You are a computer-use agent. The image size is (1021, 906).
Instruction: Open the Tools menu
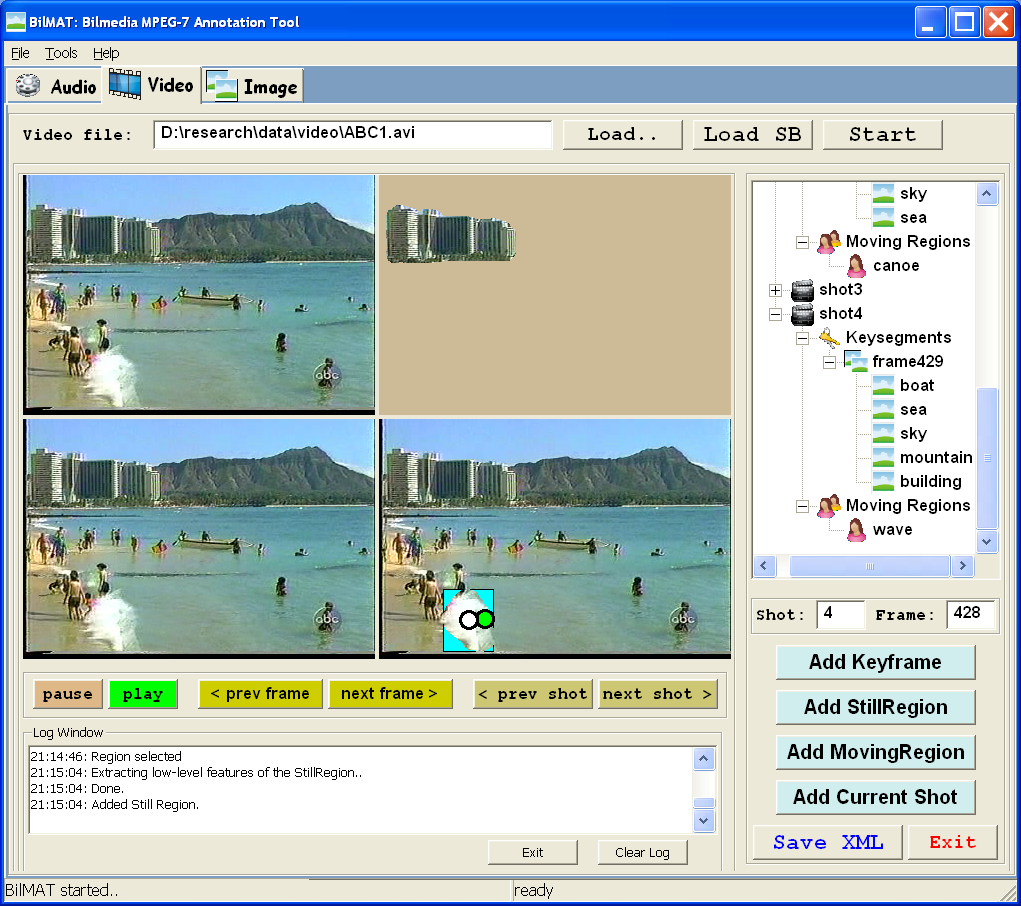point(61,53)
